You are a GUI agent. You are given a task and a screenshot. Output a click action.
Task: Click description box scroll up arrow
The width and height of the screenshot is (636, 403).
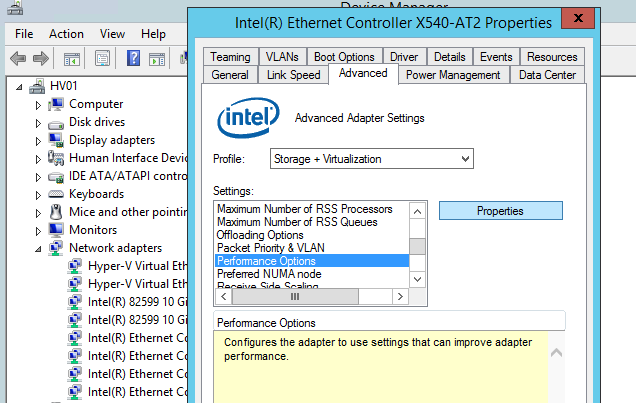coord(556,353)
